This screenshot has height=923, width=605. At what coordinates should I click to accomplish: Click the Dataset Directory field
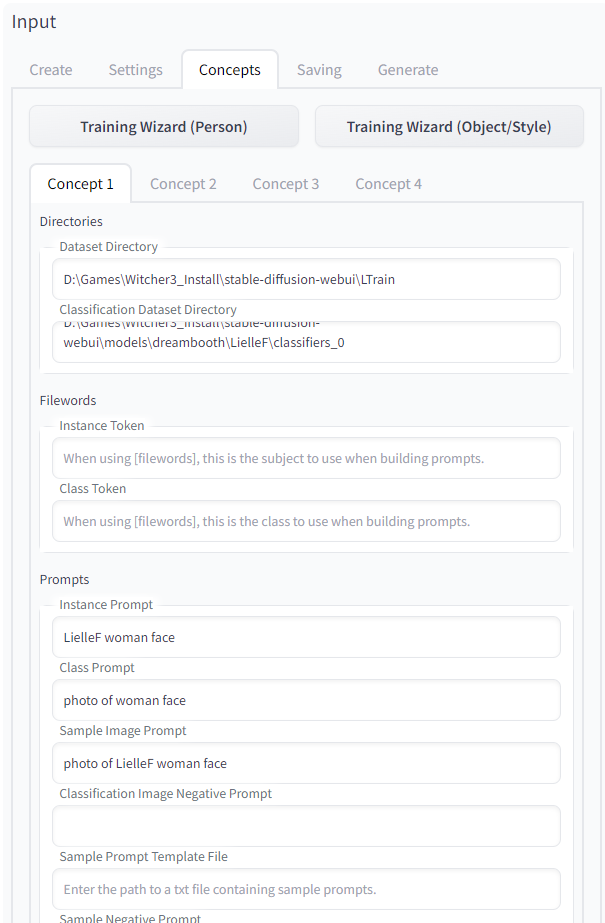click(306, 280)
